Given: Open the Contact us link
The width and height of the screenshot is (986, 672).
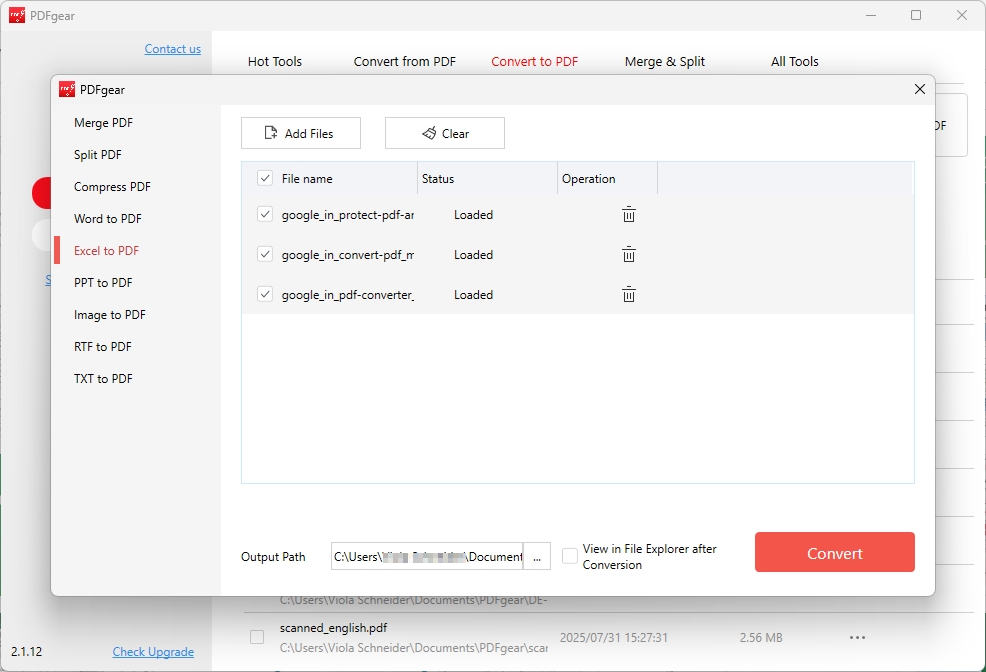Looking at the screenshot, I should pyautogui.click(x=172, y=48).
